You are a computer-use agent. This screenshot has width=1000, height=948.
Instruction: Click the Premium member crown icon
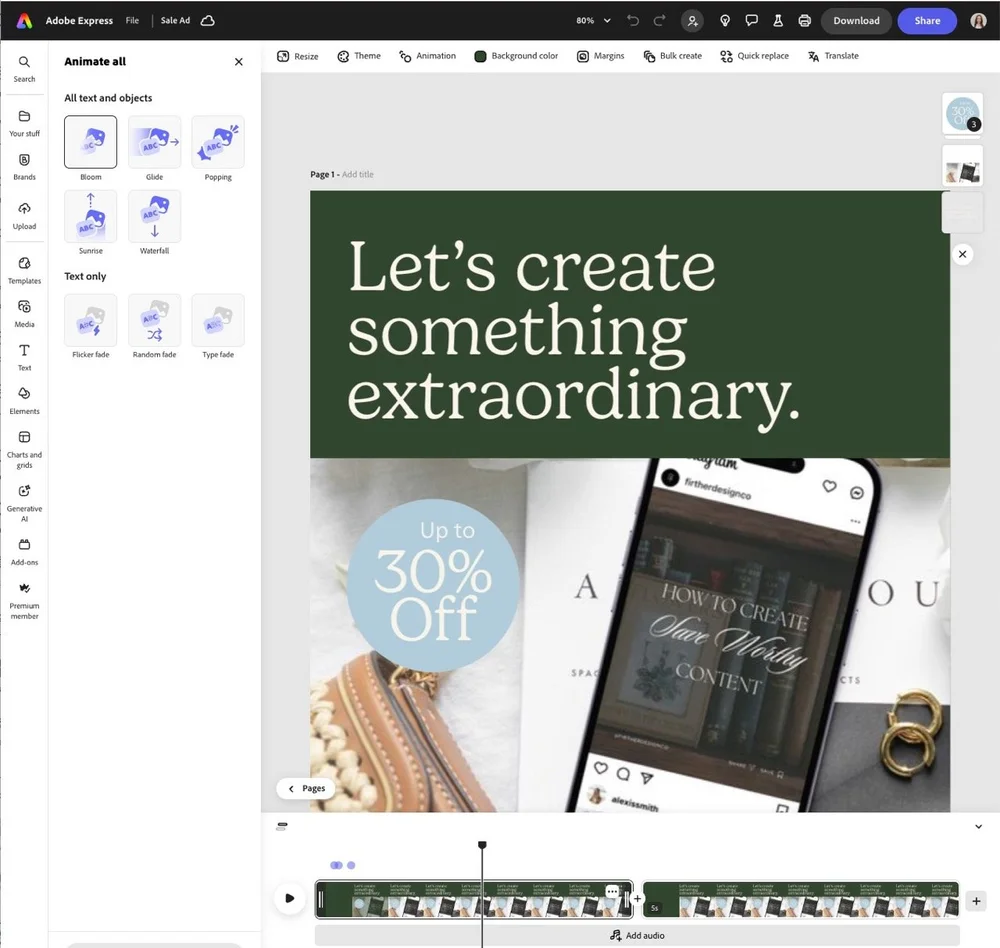pyautogui.click(x=24, y=588)
